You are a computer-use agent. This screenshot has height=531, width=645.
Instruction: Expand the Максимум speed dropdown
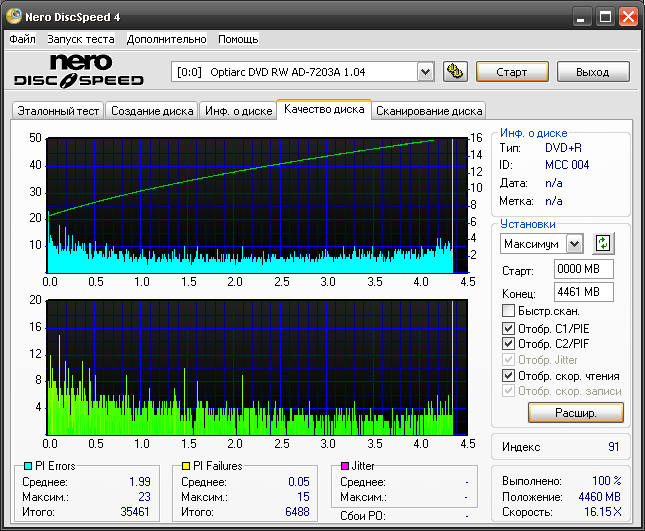[574, 243]
